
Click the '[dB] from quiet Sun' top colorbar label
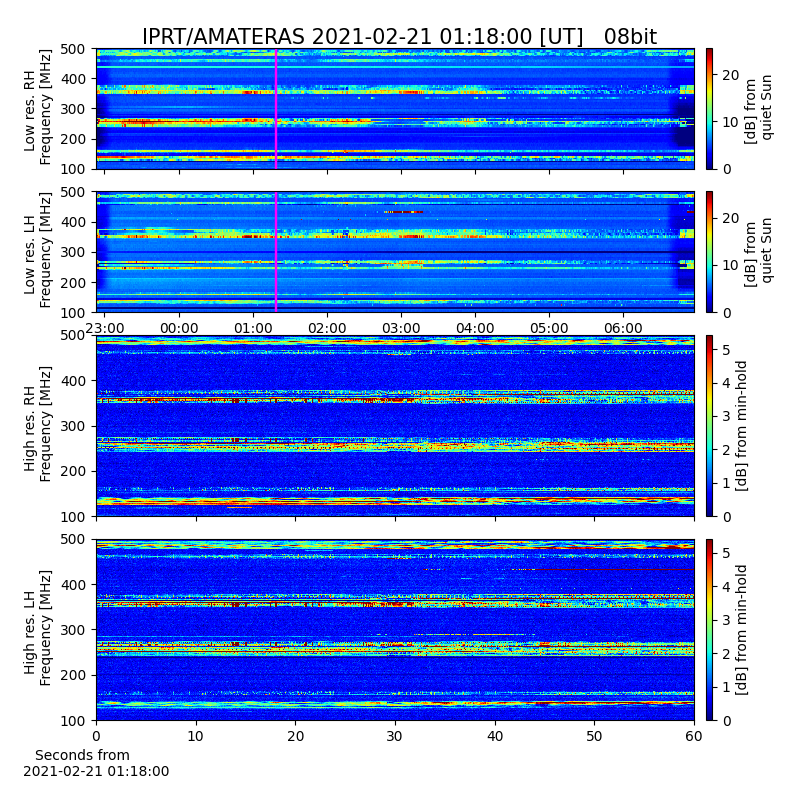click(x=758, y=109)
